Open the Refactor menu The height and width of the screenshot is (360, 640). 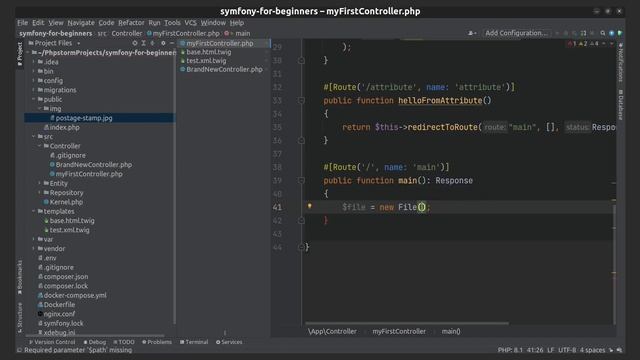[131, 23]
